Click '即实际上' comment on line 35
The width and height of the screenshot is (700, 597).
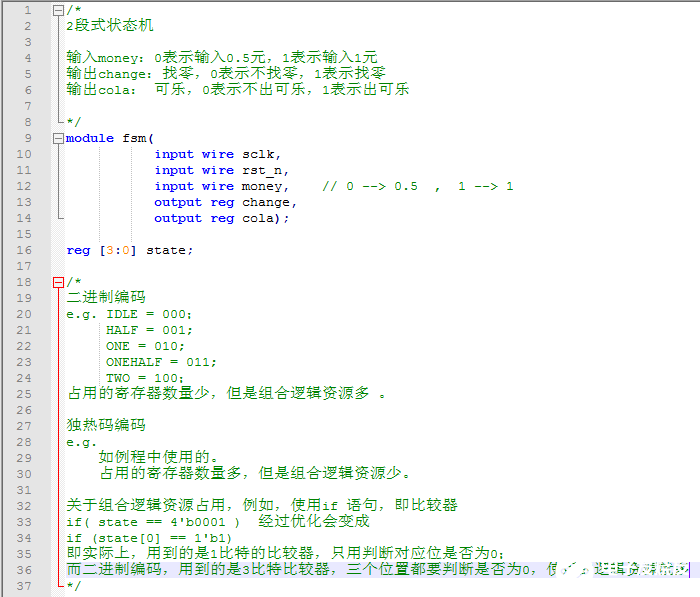[x=285, y=553]
